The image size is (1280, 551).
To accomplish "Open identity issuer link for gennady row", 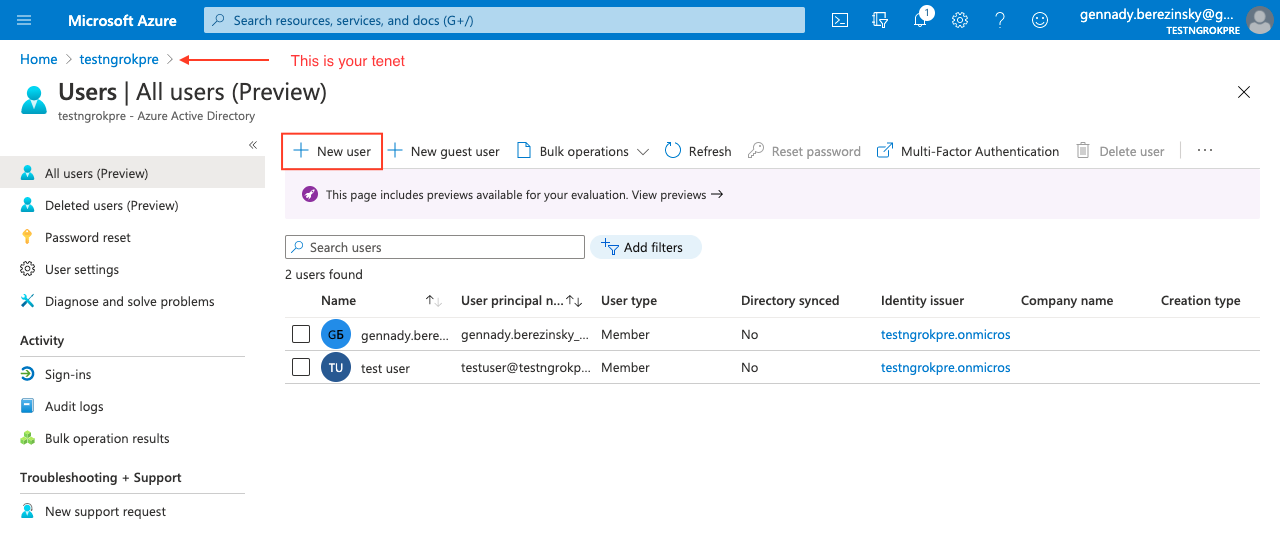I will pyautogui.click(x=946, y=334).
